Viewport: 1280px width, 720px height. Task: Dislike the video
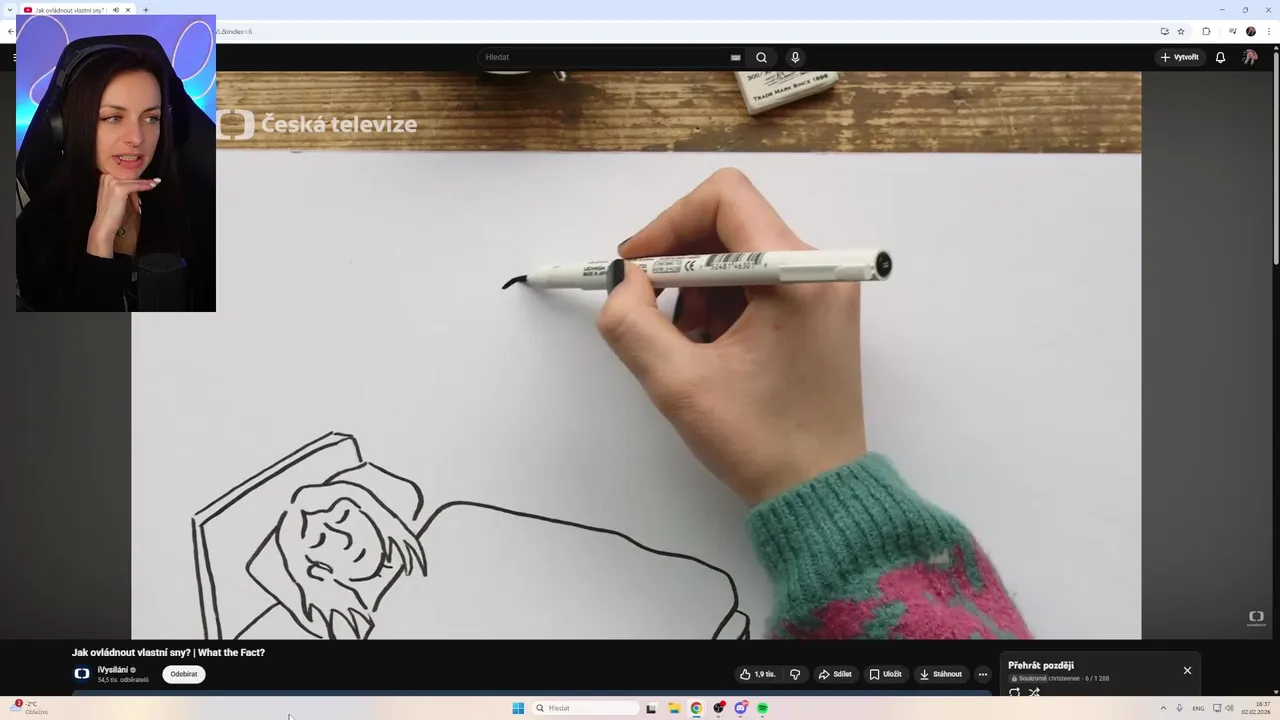pos(795,674)
